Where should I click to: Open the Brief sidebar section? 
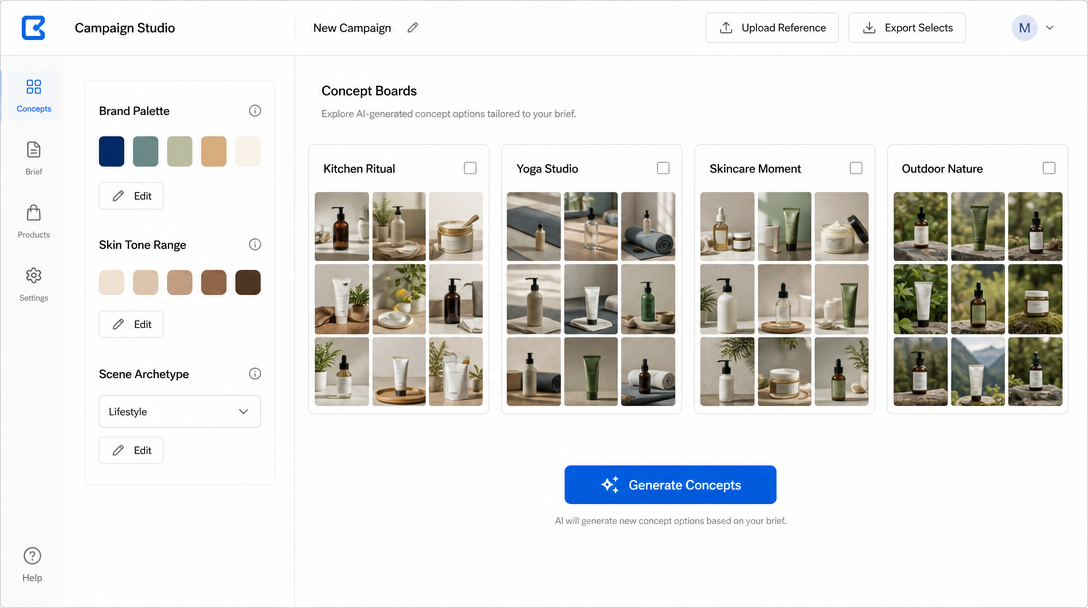[33, 158]
